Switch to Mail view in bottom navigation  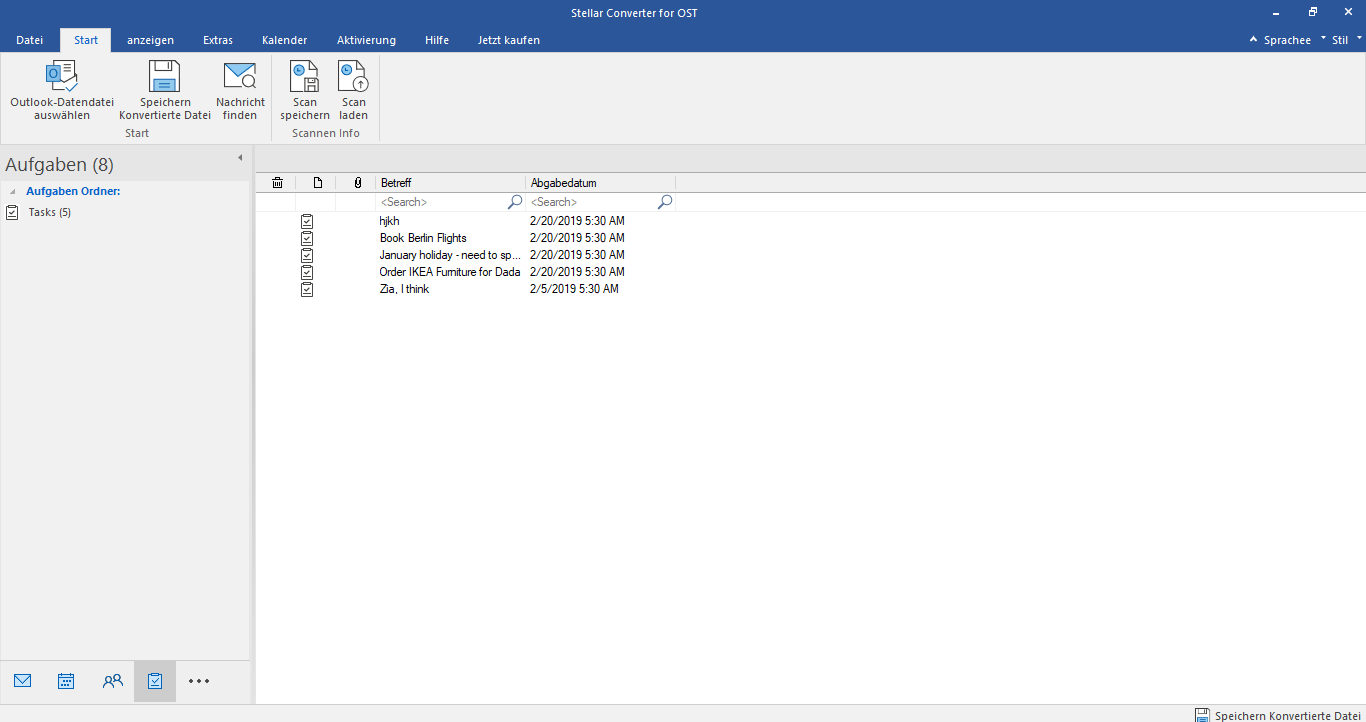23,681
